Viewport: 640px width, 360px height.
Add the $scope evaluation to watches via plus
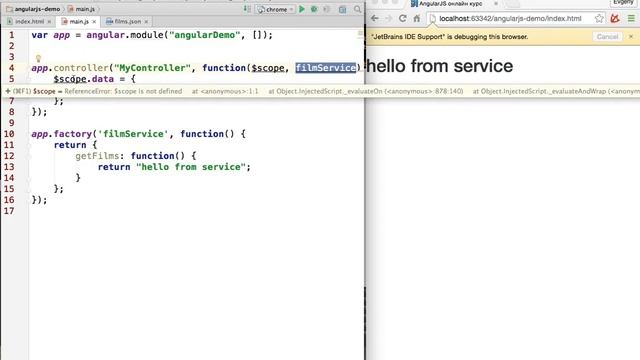(x=8, y=91)
